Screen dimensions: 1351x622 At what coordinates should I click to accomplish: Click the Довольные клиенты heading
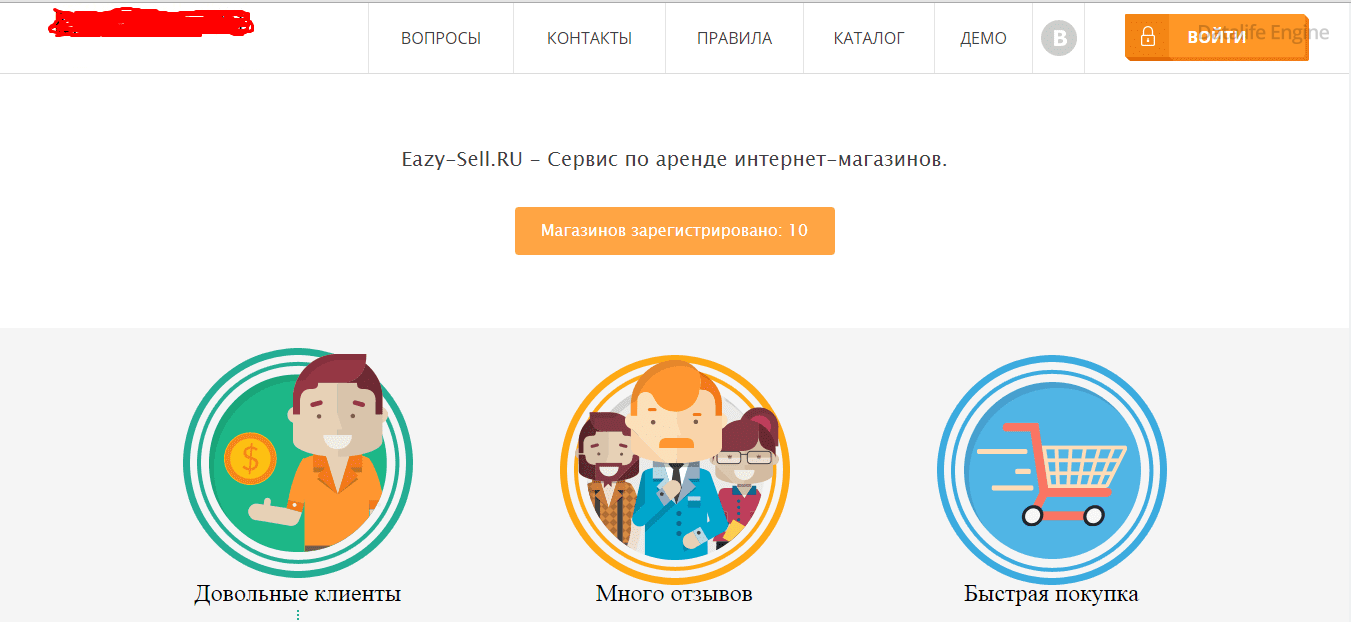tap(298, 594)
